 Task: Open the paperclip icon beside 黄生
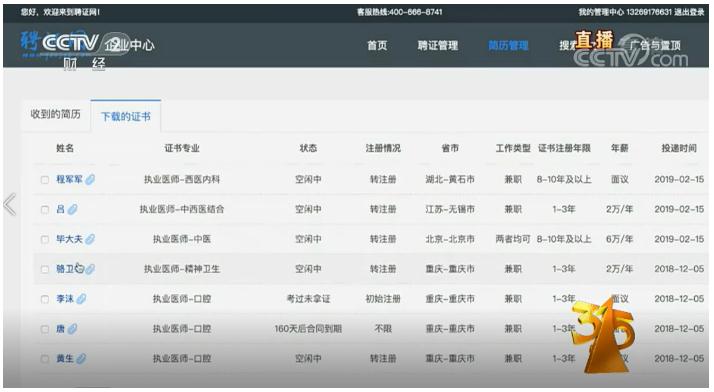tap(81, 359)
